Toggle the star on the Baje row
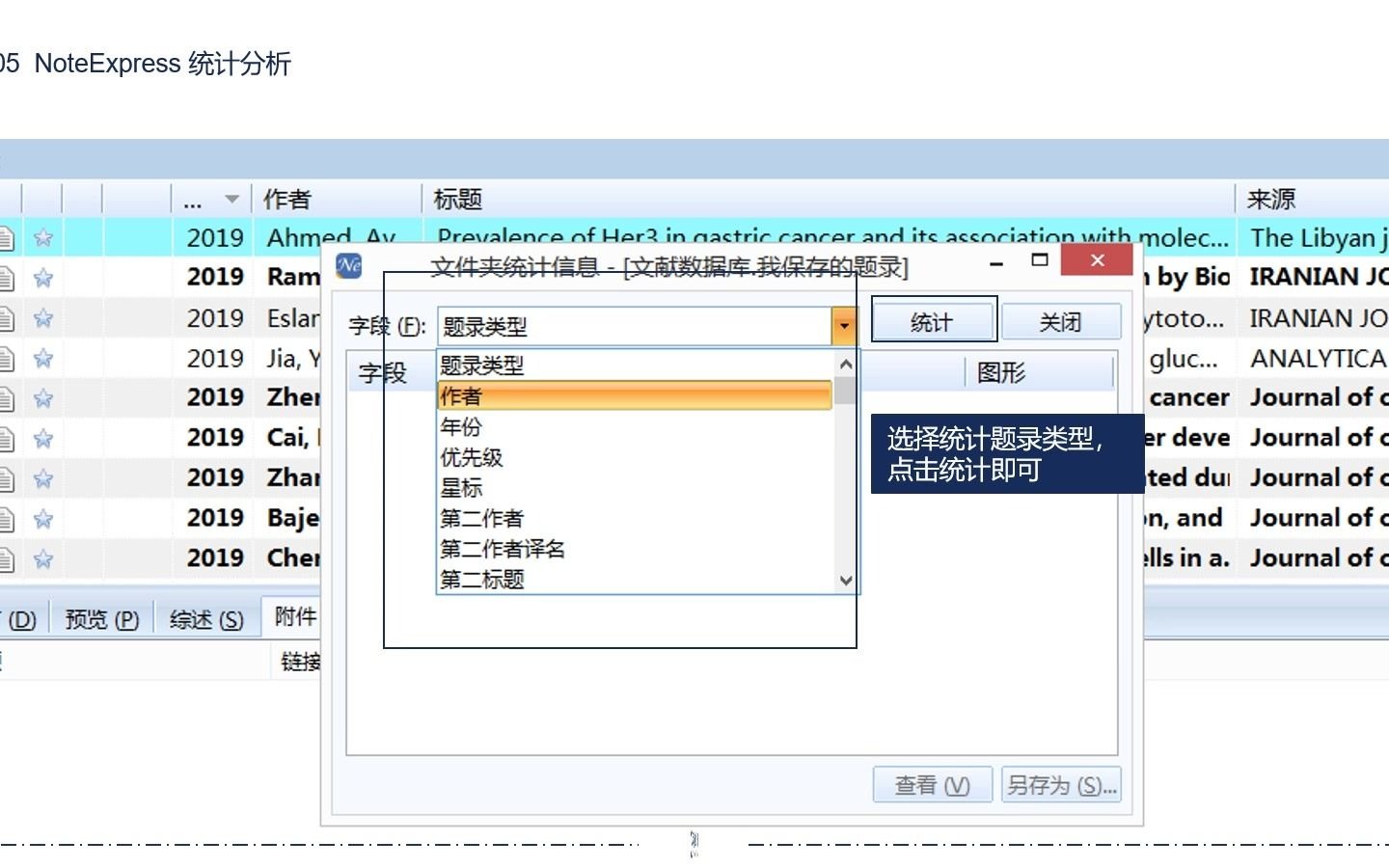The image size is (1389, 868). 43,519
